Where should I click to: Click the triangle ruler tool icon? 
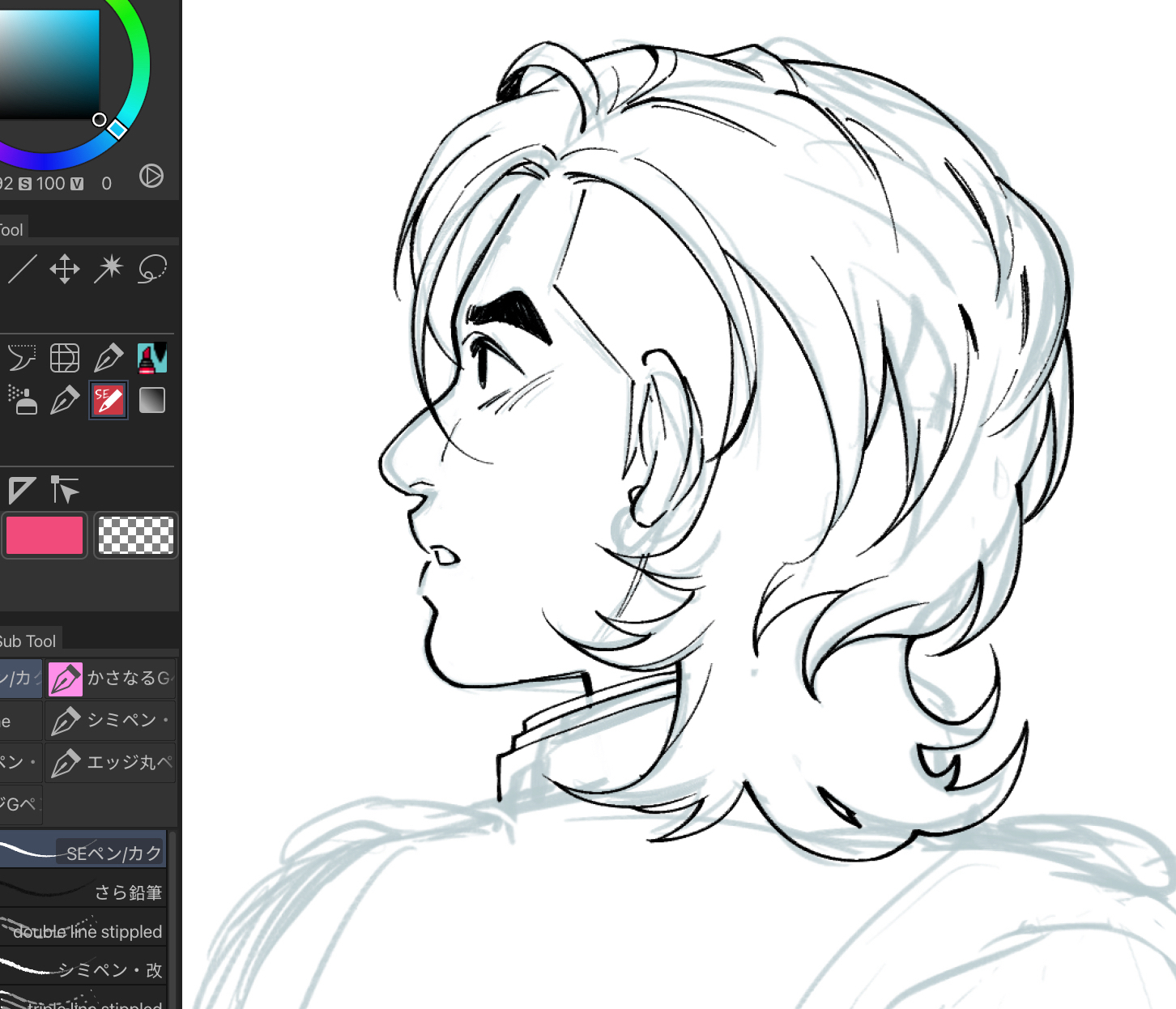[22, 490]
